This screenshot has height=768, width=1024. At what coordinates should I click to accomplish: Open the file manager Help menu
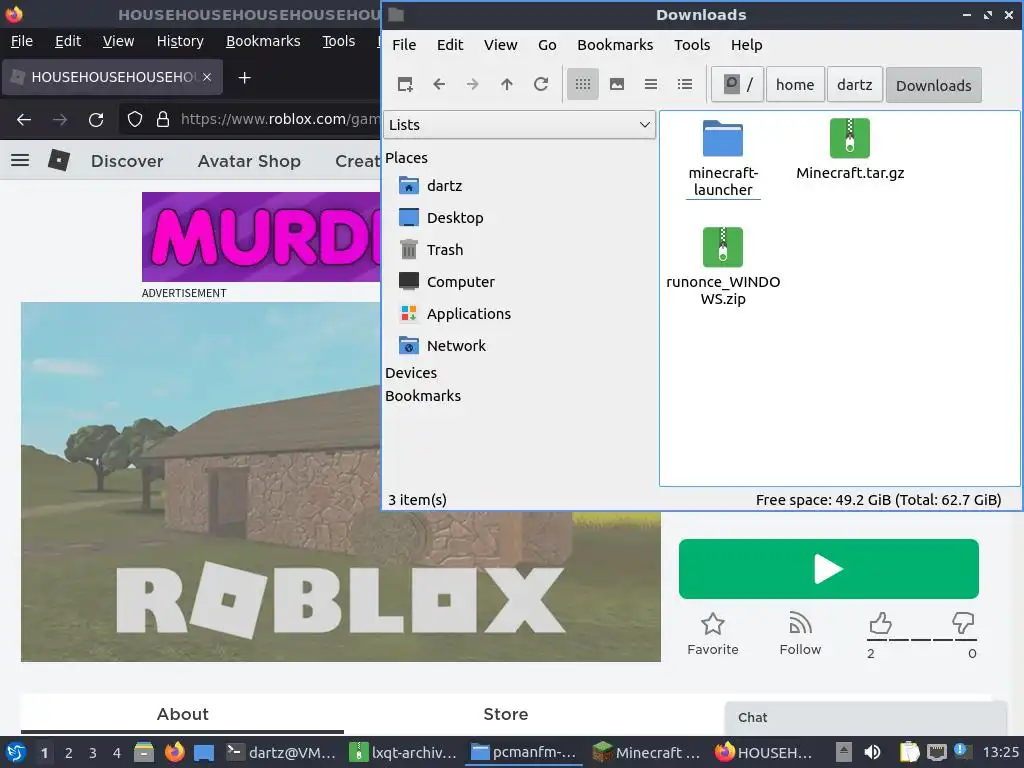coord(746,45)
